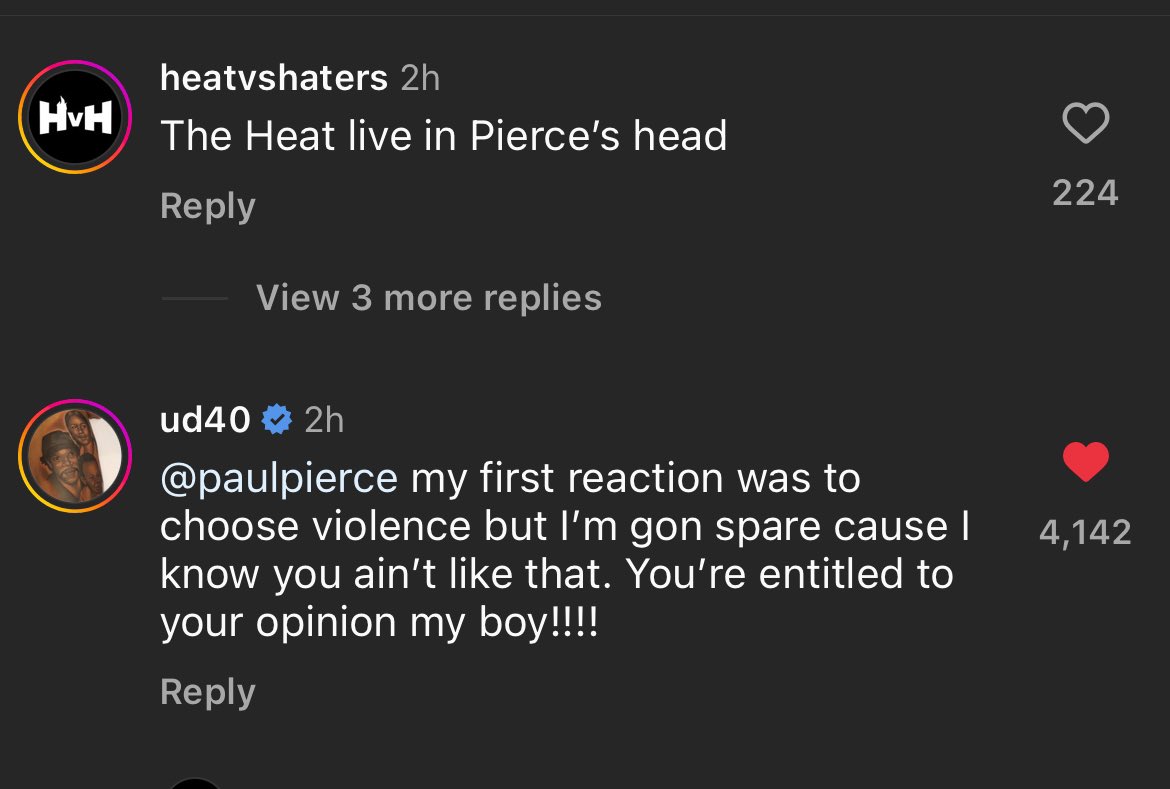The image size is (1170, 789).
Task: Tap the line beside View 3 more replies
Action: (x=194, y=298)
